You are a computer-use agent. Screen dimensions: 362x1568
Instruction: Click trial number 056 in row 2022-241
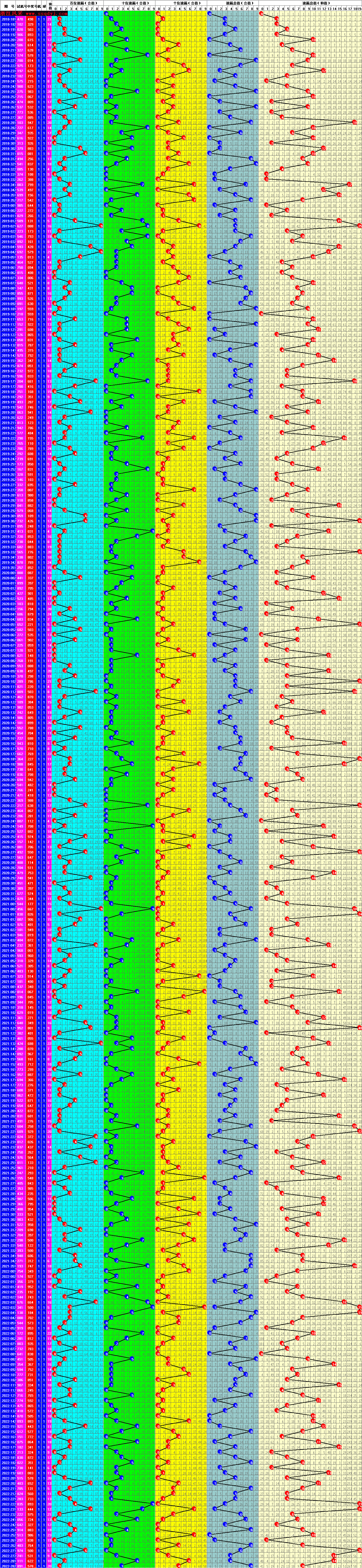coord(20,1520)
